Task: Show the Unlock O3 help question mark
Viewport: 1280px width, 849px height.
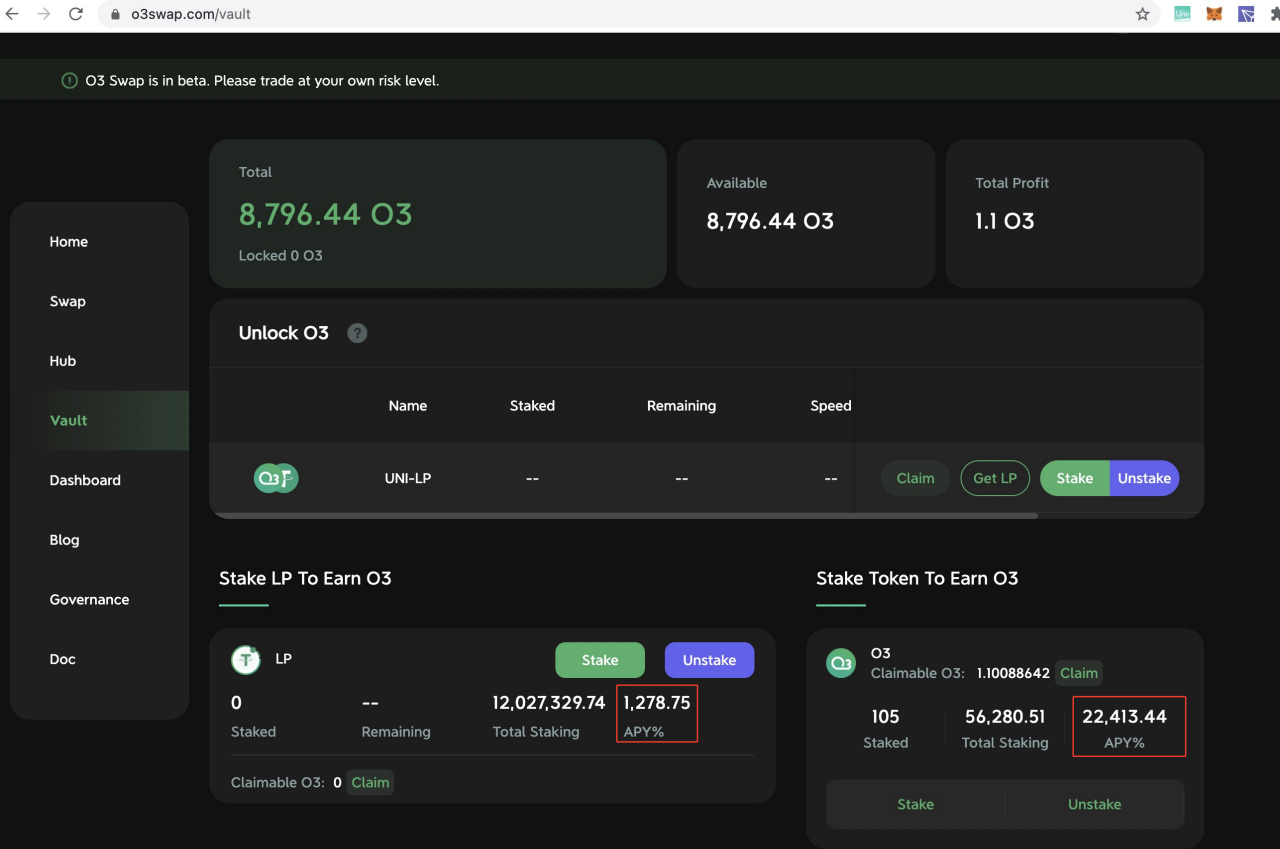Action: 357,333
